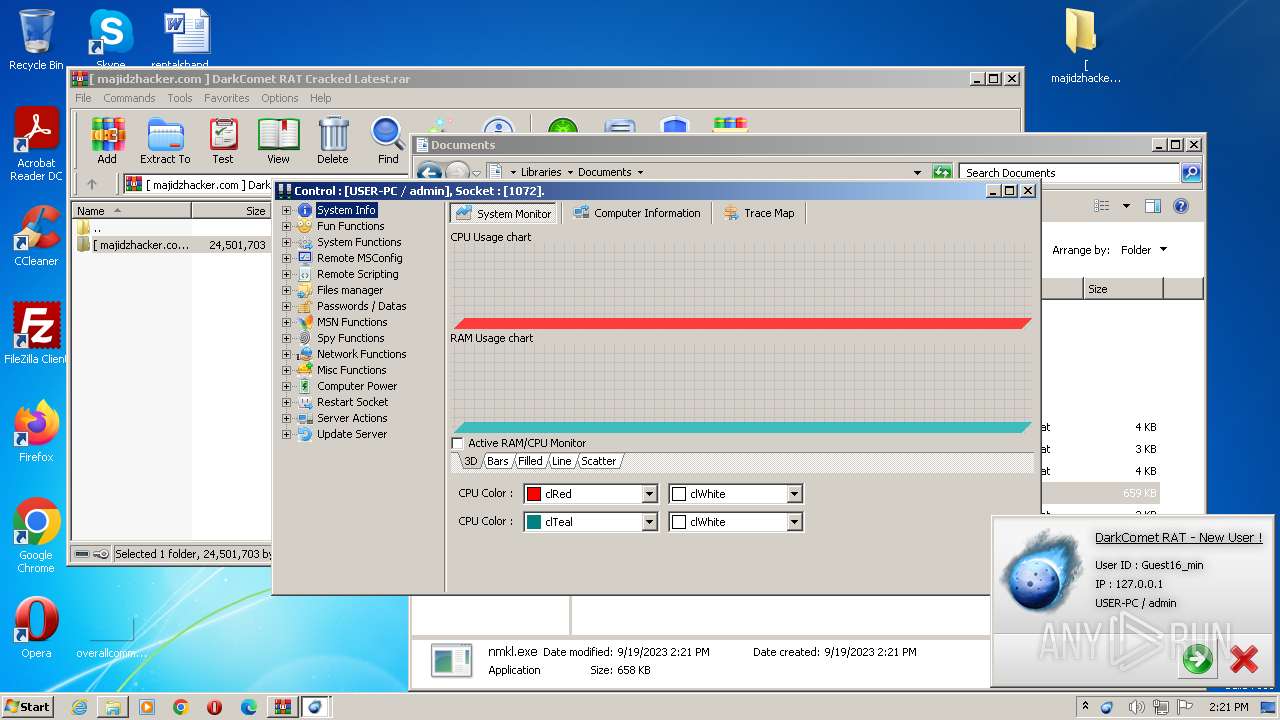Click the teal clTeal color swatch
The width and height of the screenshot is (1280, 720).
[x=534, y=522]
